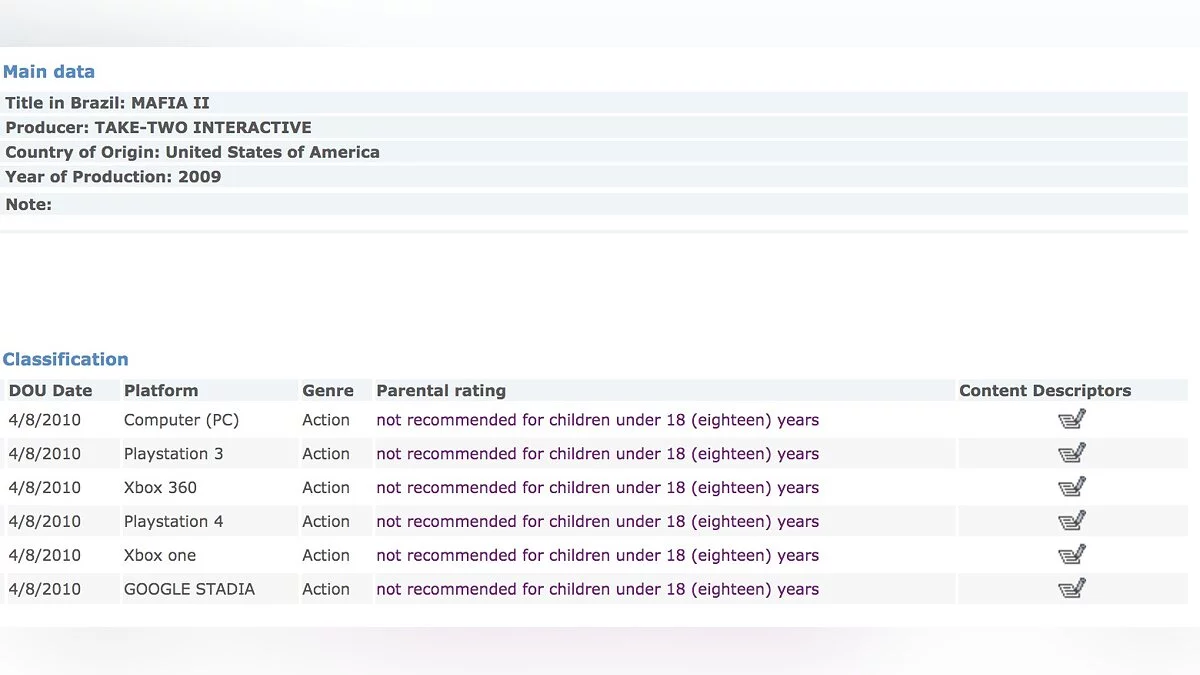Screen dimensions: 1200x675
Task: Open content descriptors icon for Playstation 4
Action: coord(1071,522)
